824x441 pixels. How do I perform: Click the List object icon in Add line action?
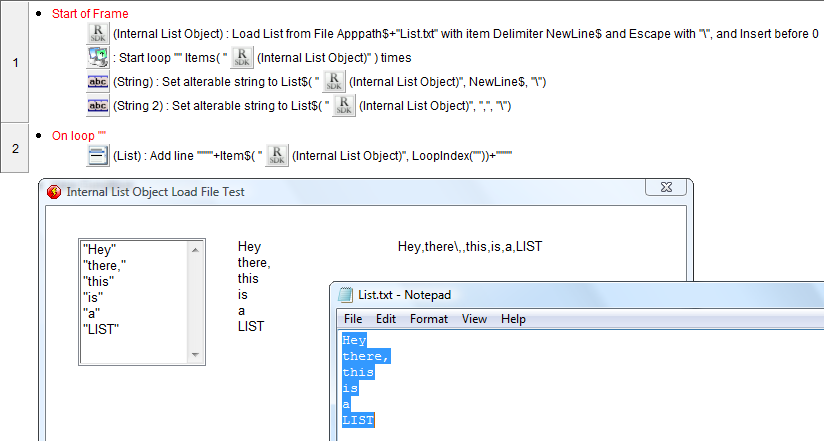click(98, 154)
